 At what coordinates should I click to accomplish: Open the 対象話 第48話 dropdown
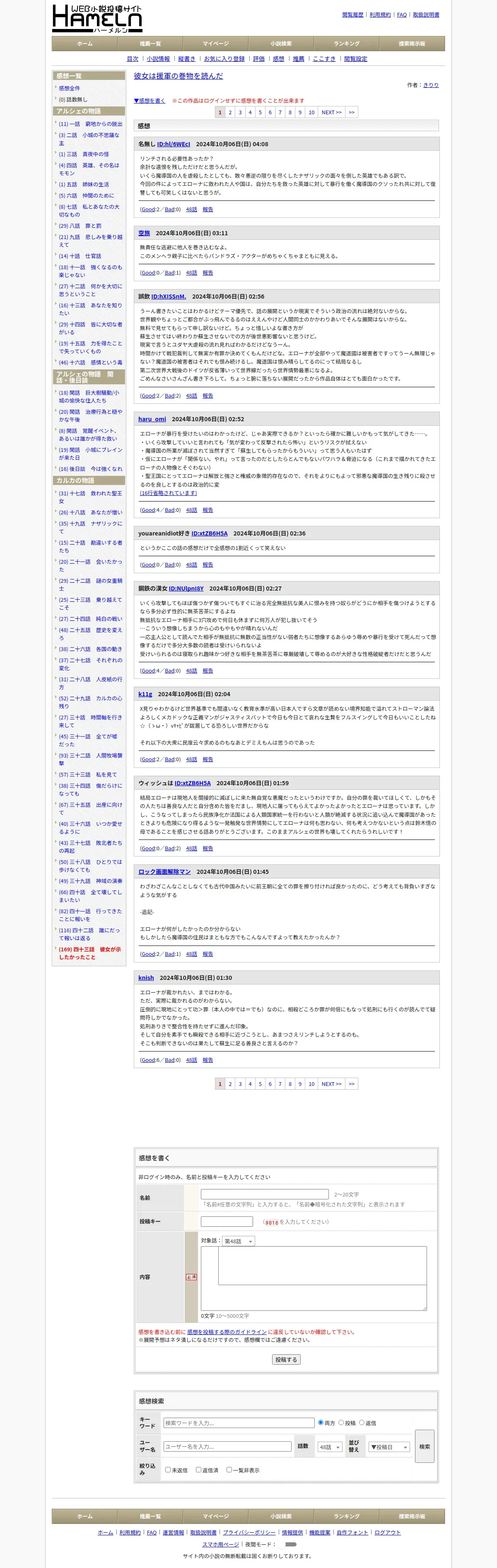click(238, 1241)
